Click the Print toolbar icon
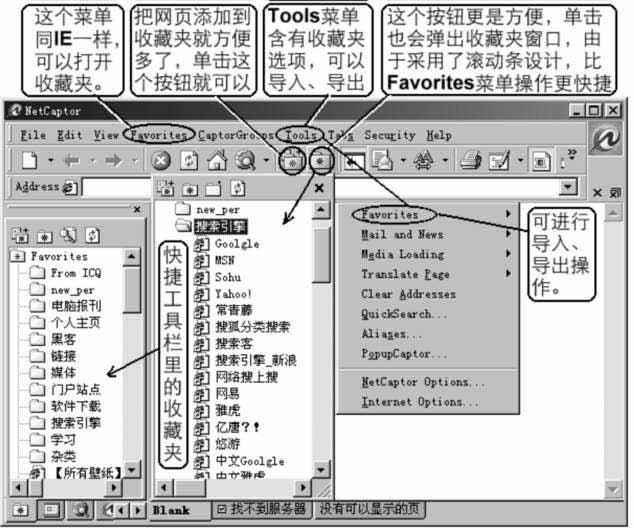Screen dimensions: 634x528 click(x=471, y=161)
